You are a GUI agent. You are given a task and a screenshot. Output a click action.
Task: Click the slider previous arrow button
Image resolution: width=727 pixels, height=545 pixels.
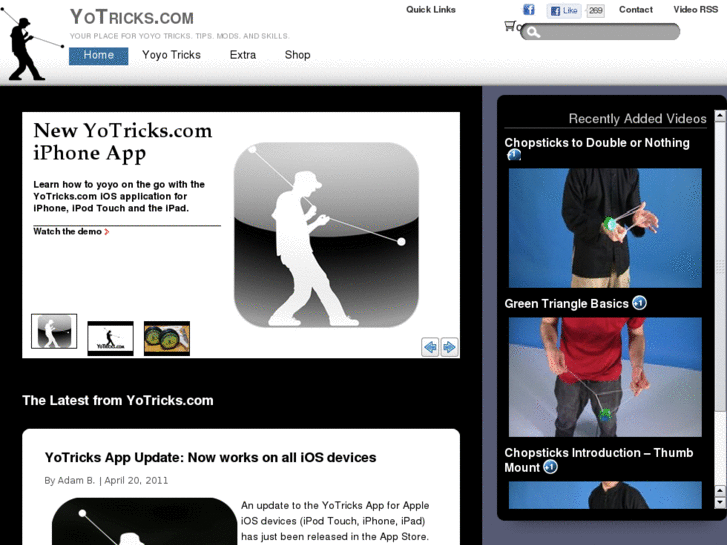(430, 347)
